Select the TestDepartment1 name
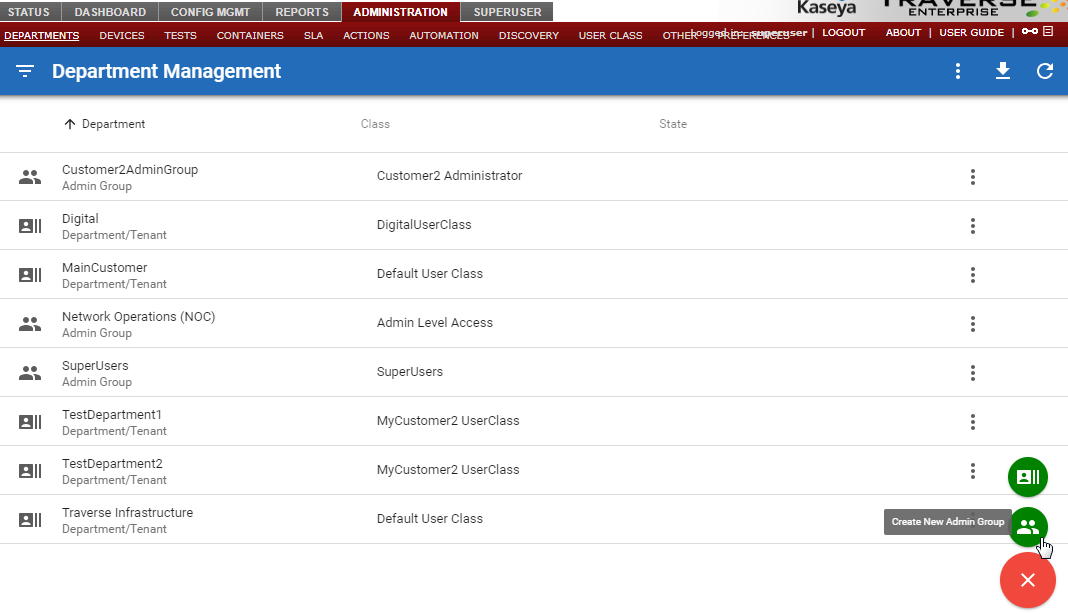 pyautogui.click(x=112, y=415)
